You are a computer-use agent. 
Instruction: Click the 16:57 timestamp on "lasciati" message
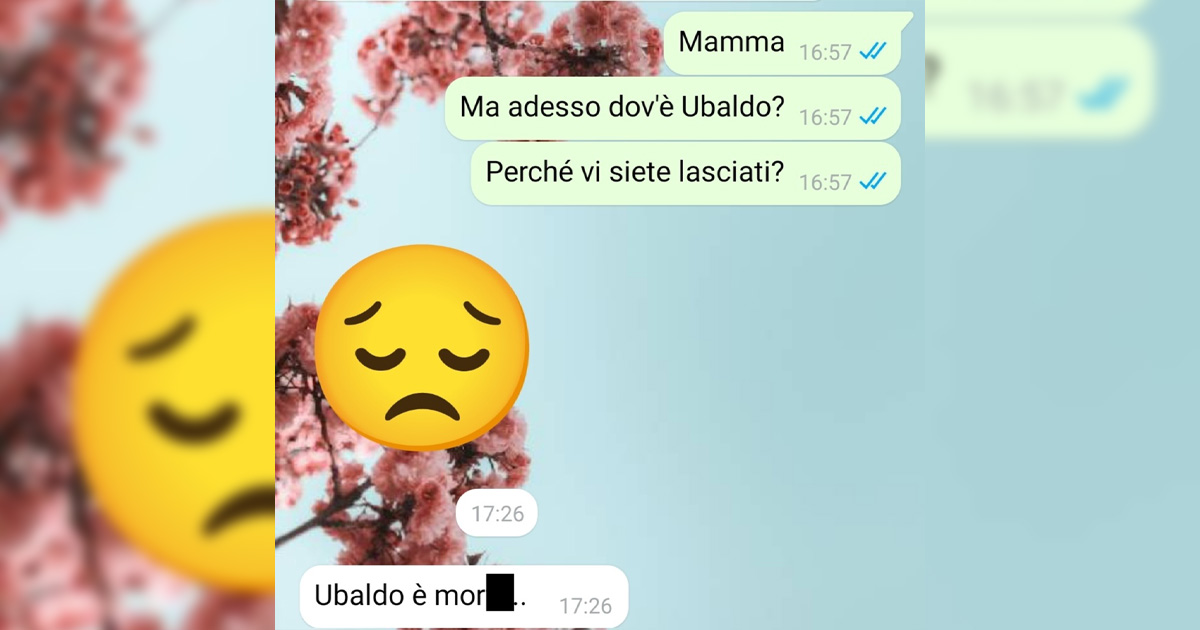coord(825,183)
